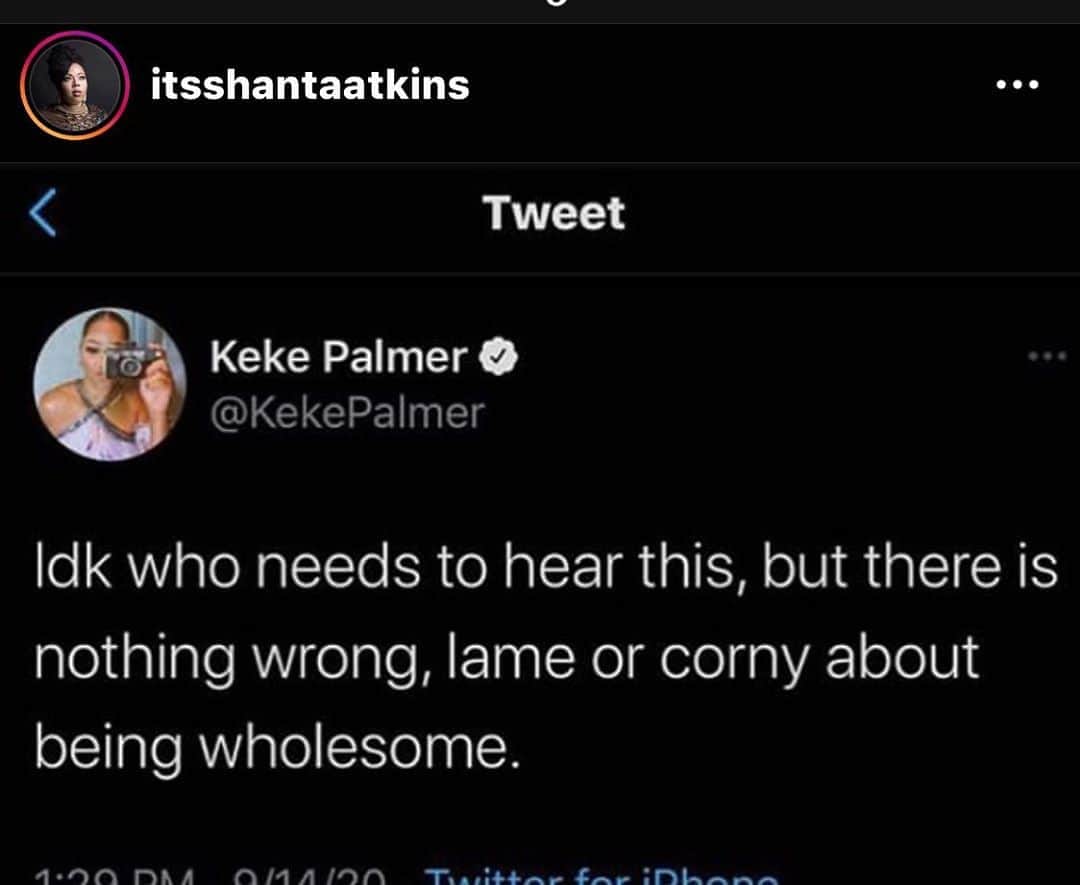Open post options dots beside itsshantaatkins

point(1017,85)
